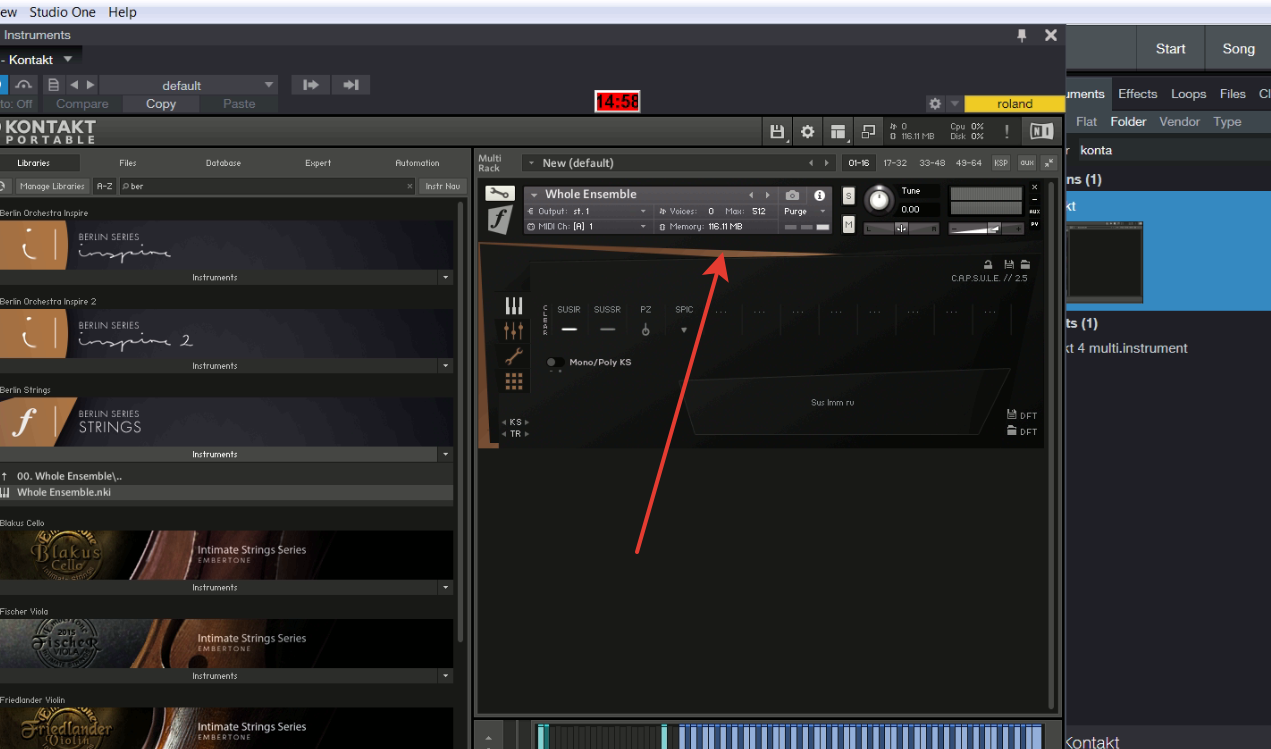Screen dimensions: 1271x749
Task: Open the default preset dropdown
Action: tap(189, 85)
